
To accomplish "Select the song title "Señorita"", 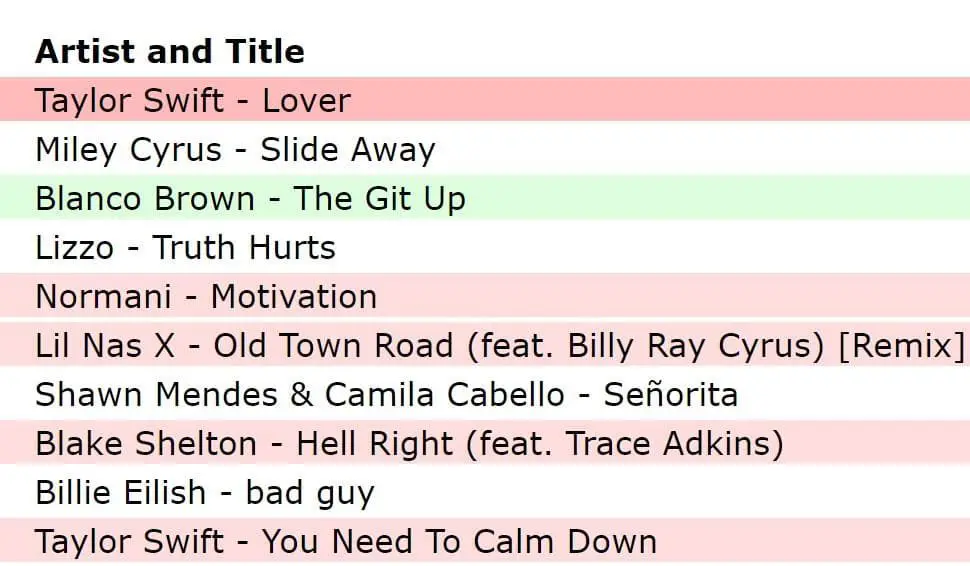I will (x=671, y=394).
